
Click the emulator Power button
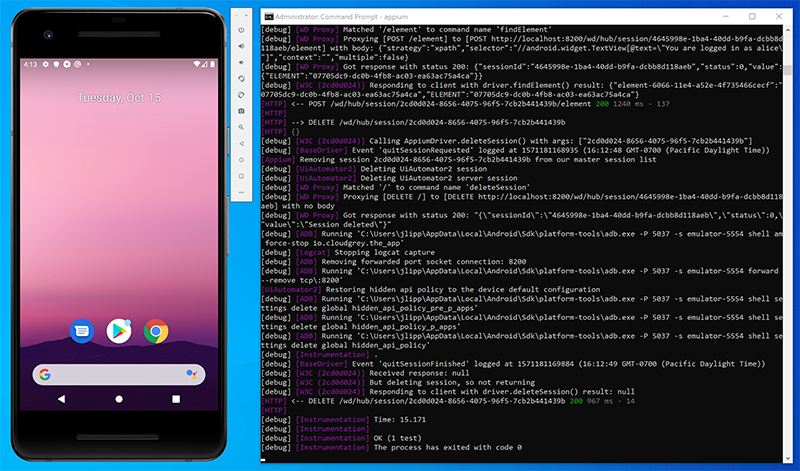point(241,30)
